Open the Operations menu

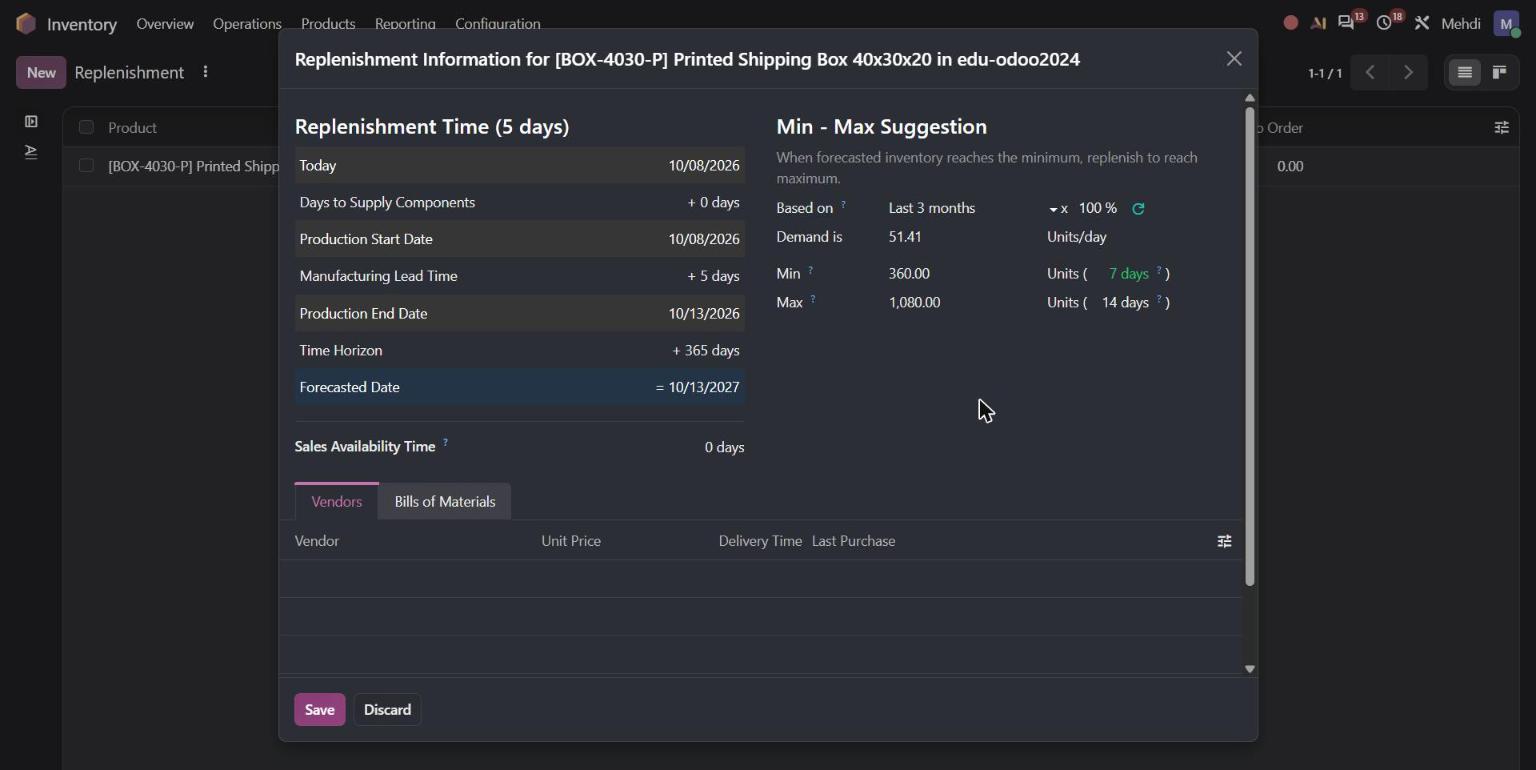(x=247, y=23)
